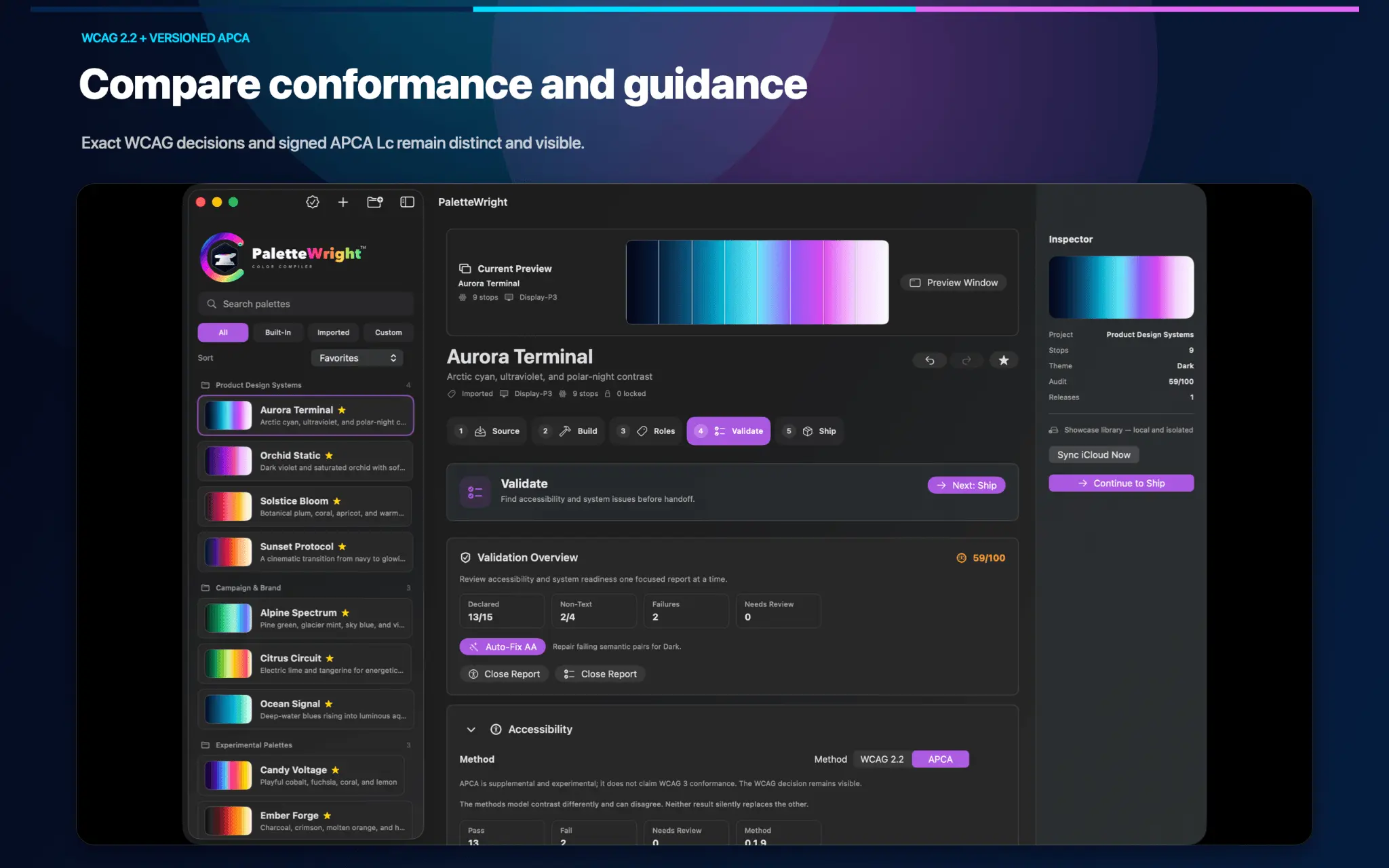Screen dimensions: 1389x868
Task: Go to step 3 Roles tab
Action: [x=646, y=431]
